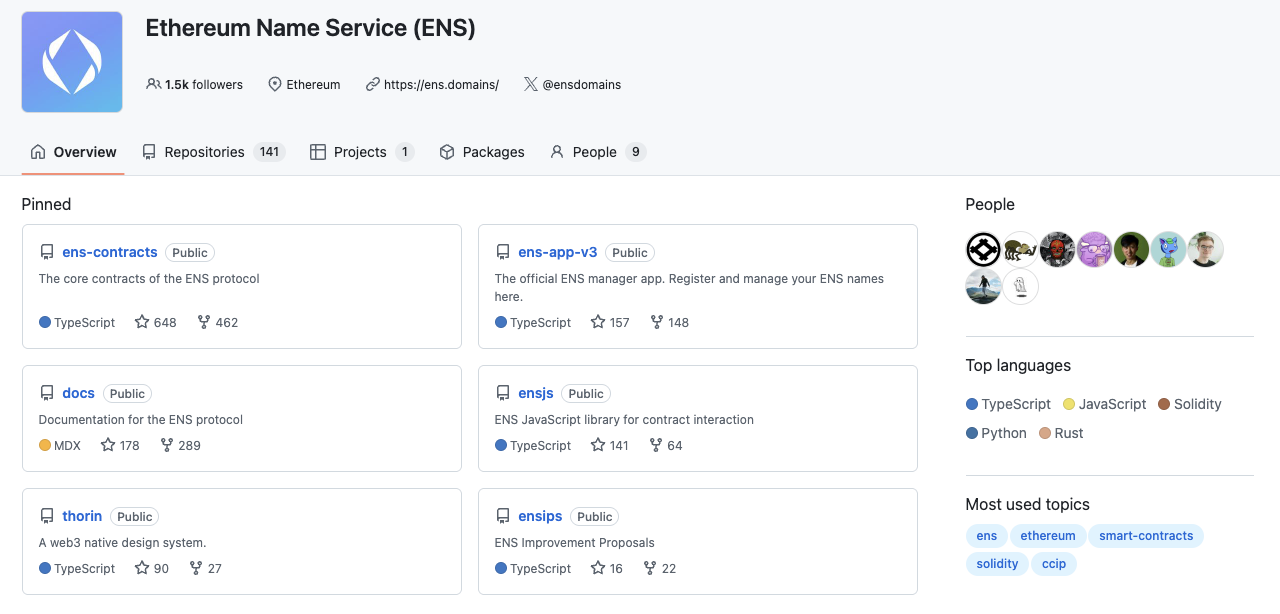View the 1.5k followers list
The image size is (1280, 614).
coord(194,85)
